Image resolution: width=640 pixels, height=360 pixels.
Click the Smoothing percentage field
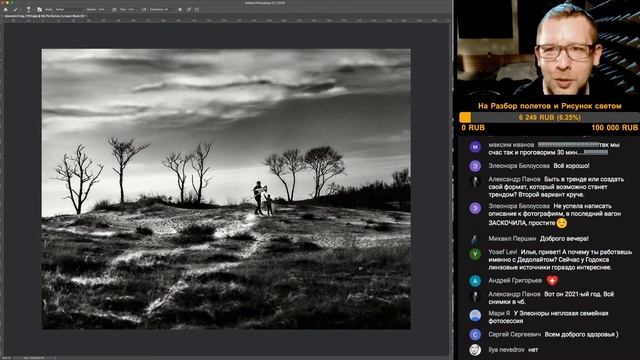(167, 9)
